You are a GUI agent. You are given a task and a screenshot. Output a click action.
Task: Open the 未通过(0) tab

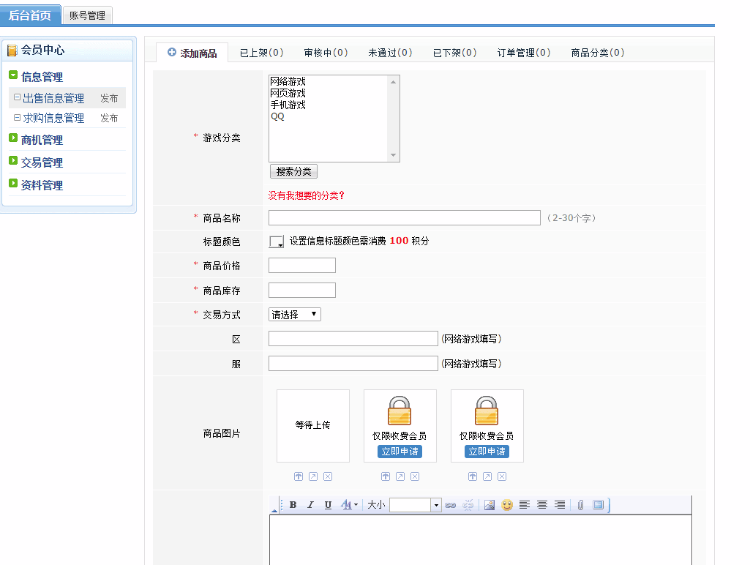[390, 53]
